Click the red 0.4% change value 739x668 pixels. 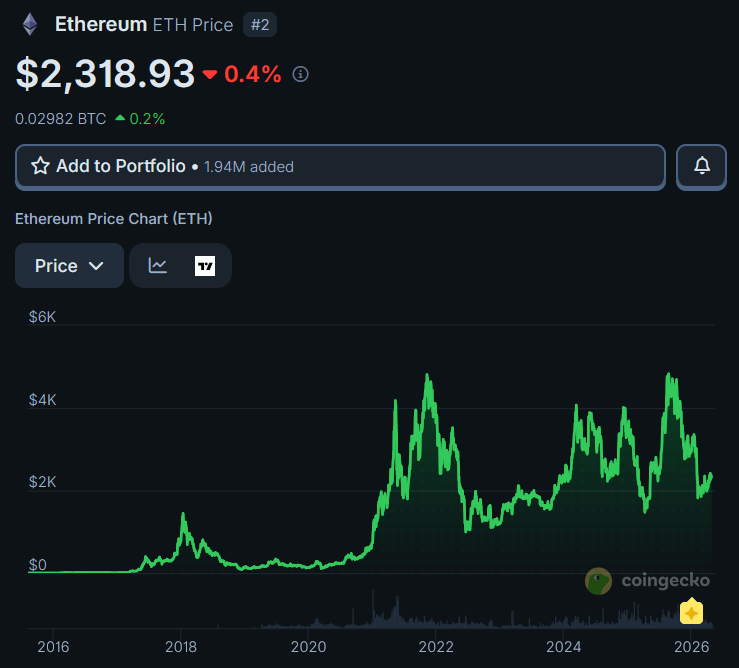point(253,74)
